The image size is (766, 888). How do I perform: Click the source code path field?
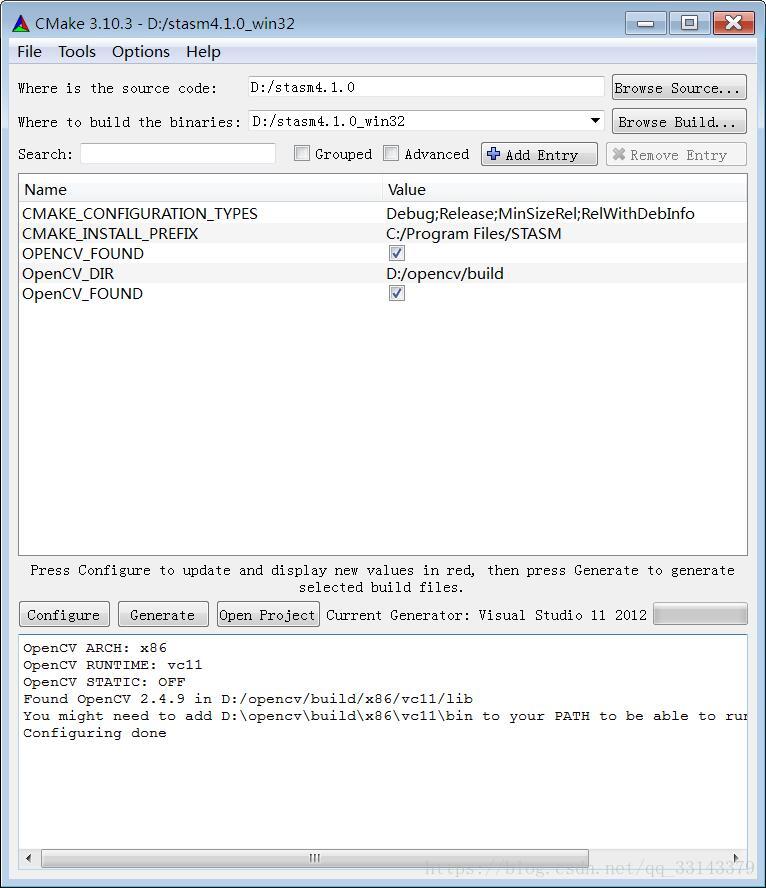426,87
